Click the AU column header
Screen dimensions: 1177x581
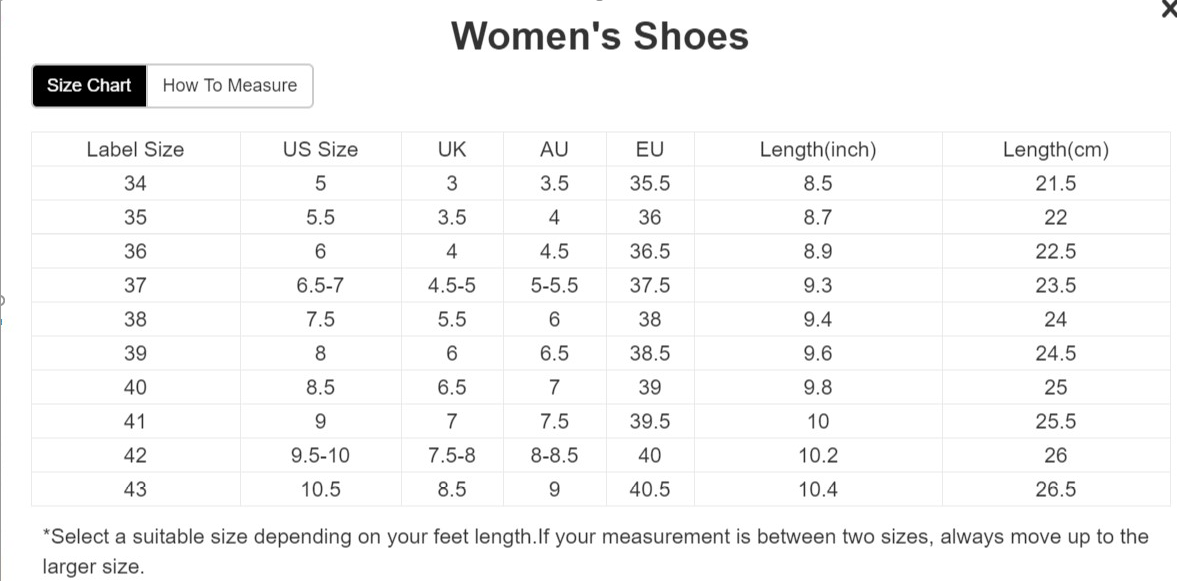[554, 150]
